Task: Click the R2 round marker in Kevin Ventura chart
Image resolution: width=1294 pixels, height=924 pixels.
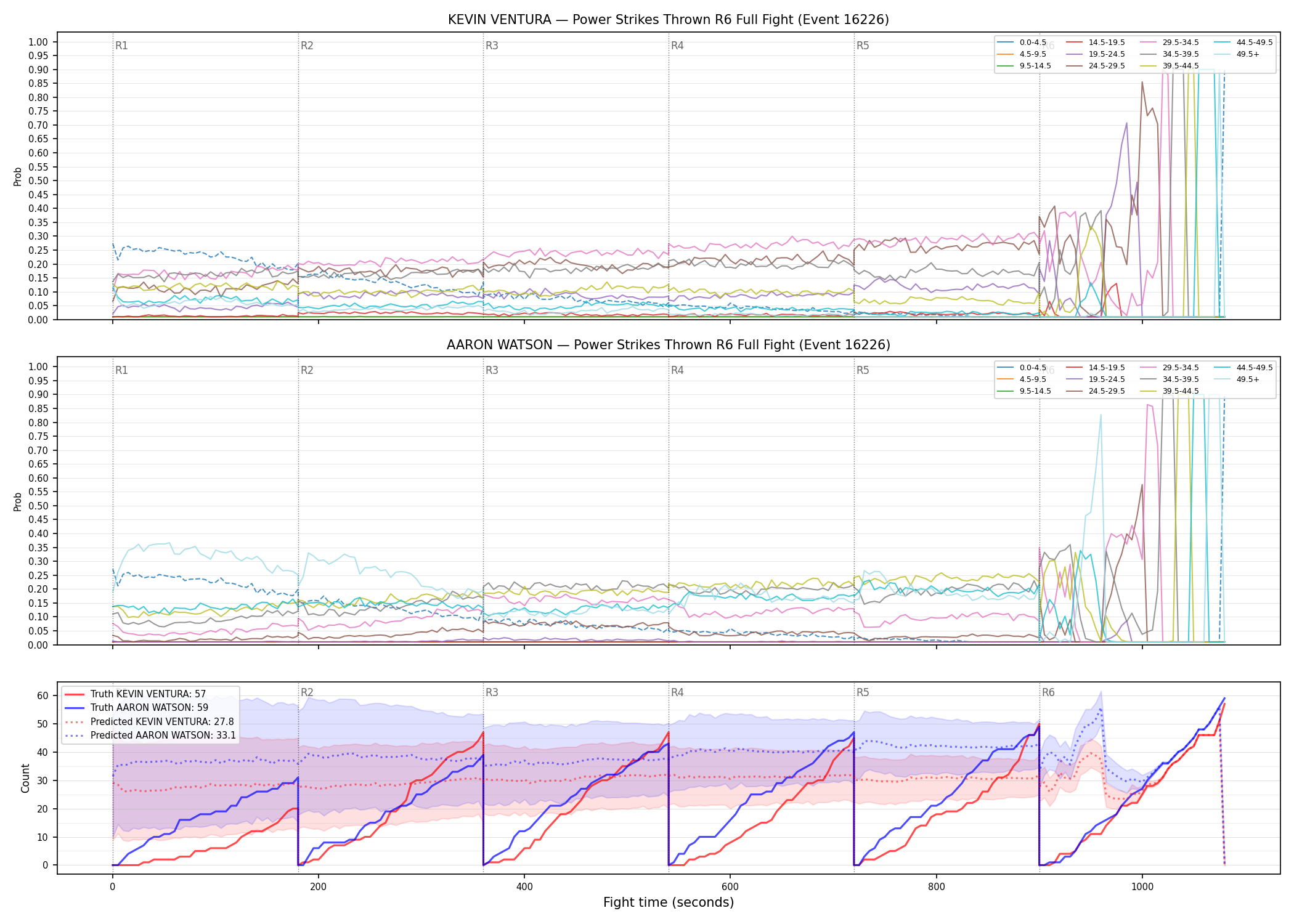Action: tap(307, 46)
